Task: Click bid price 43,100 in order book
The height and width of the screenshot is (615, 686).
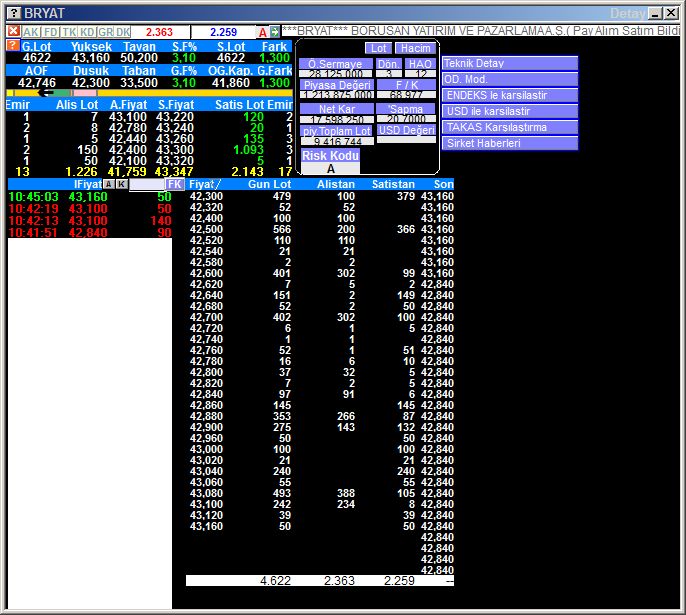Action: coord(128,117)
